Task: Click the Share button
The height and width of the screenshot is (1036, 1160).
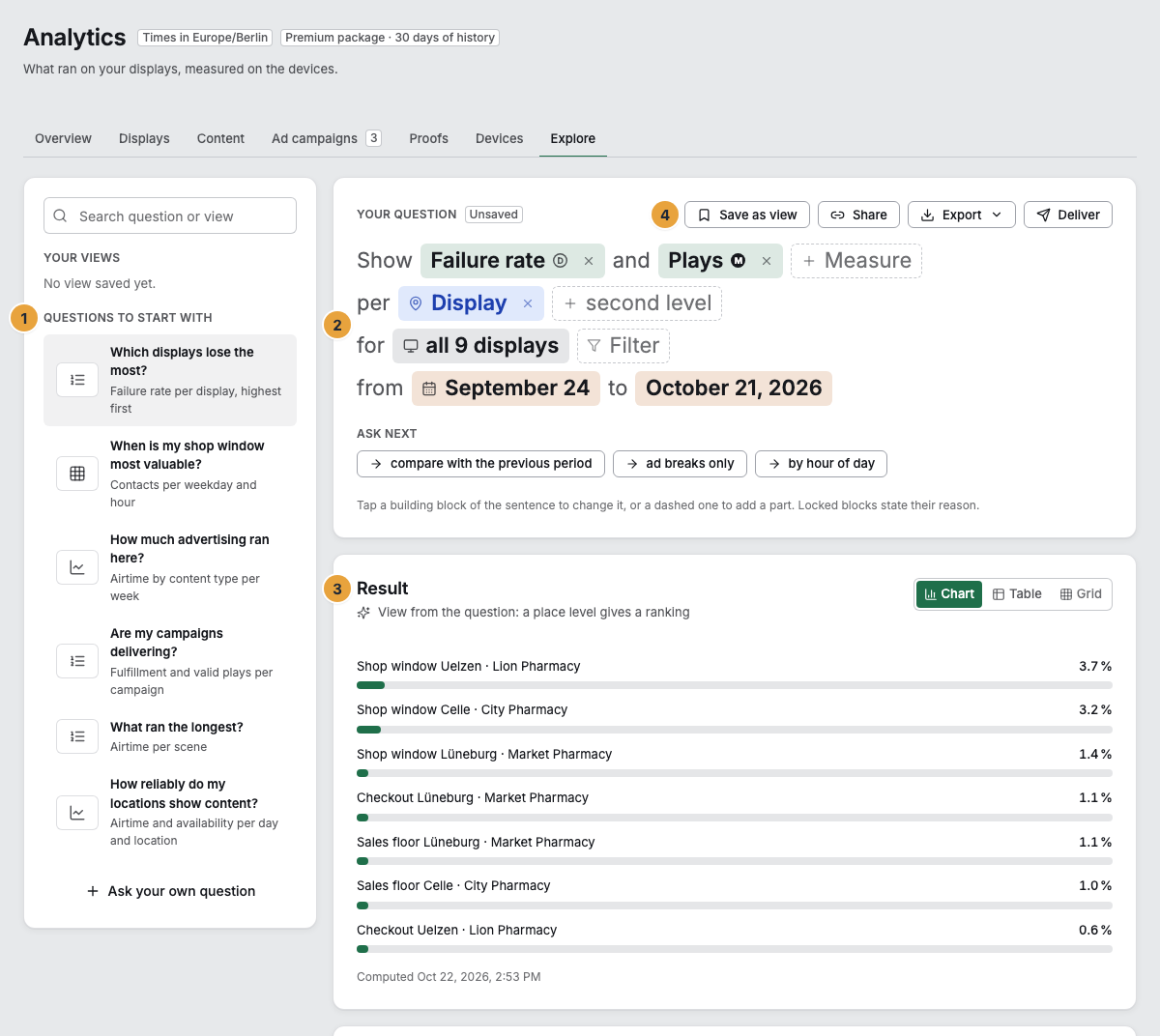Action: click(x=858, y=215)
